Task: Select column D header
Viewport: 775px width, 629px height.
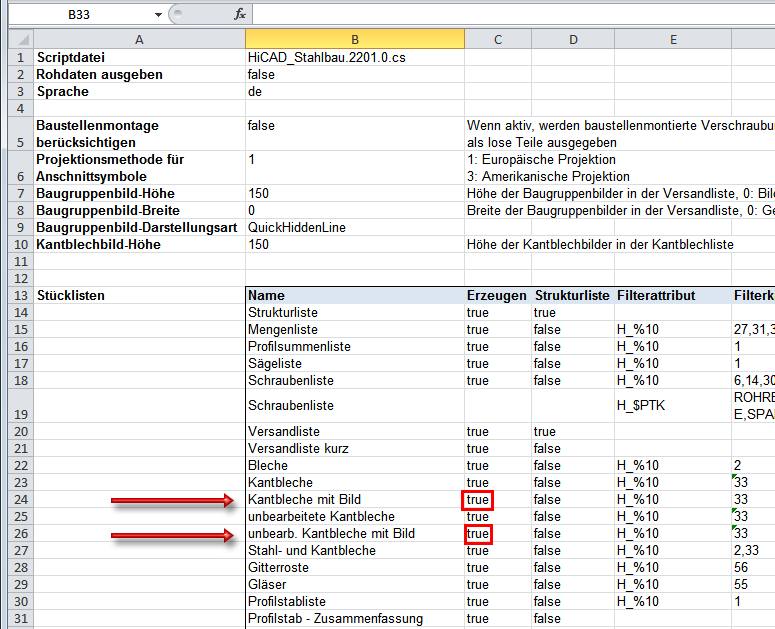Action: (572, 39)
